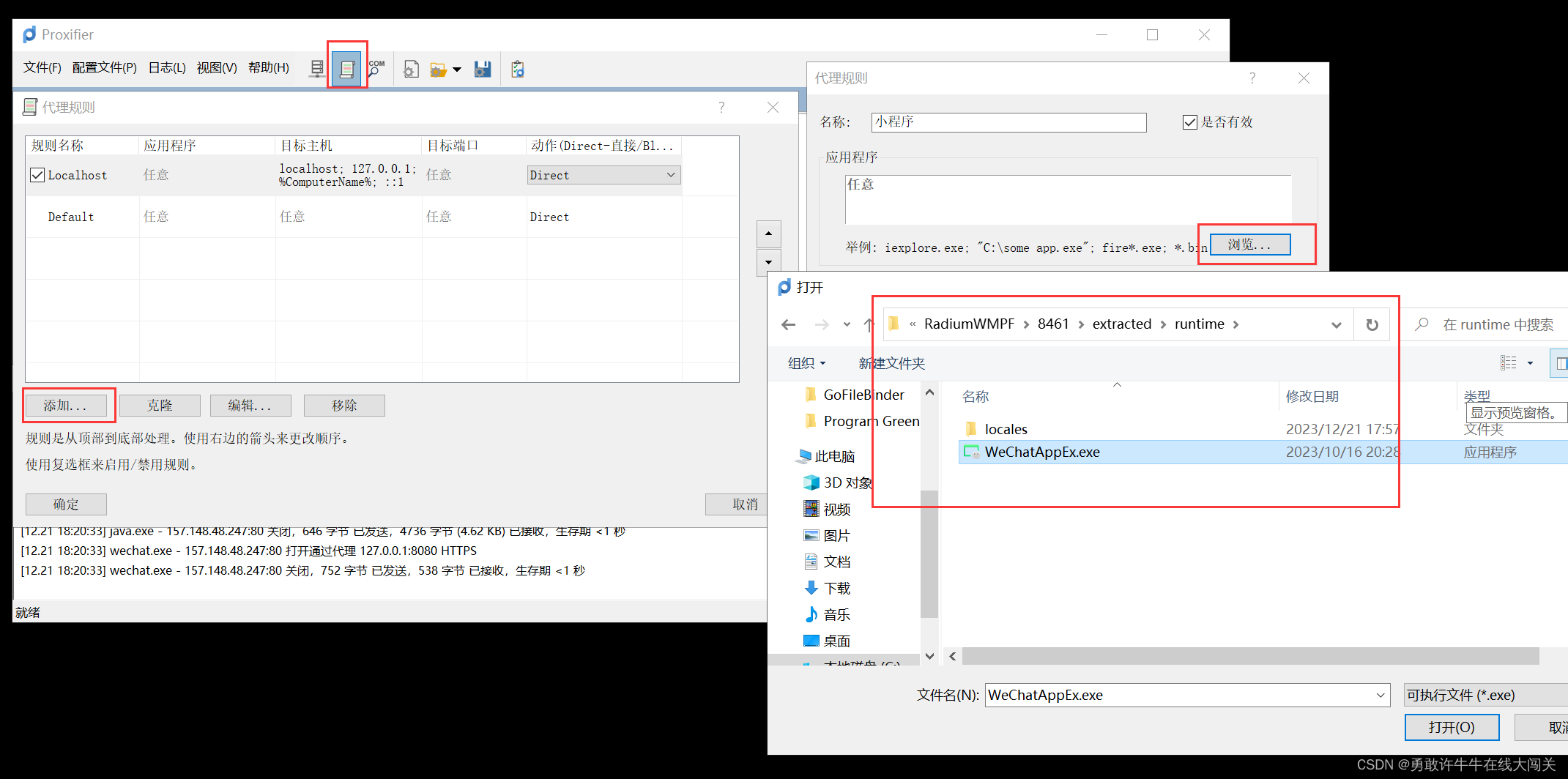Click the 名称 input field containing 小程序
The height and width of the screenshot is (779, 1568).
coord(1009,122)
